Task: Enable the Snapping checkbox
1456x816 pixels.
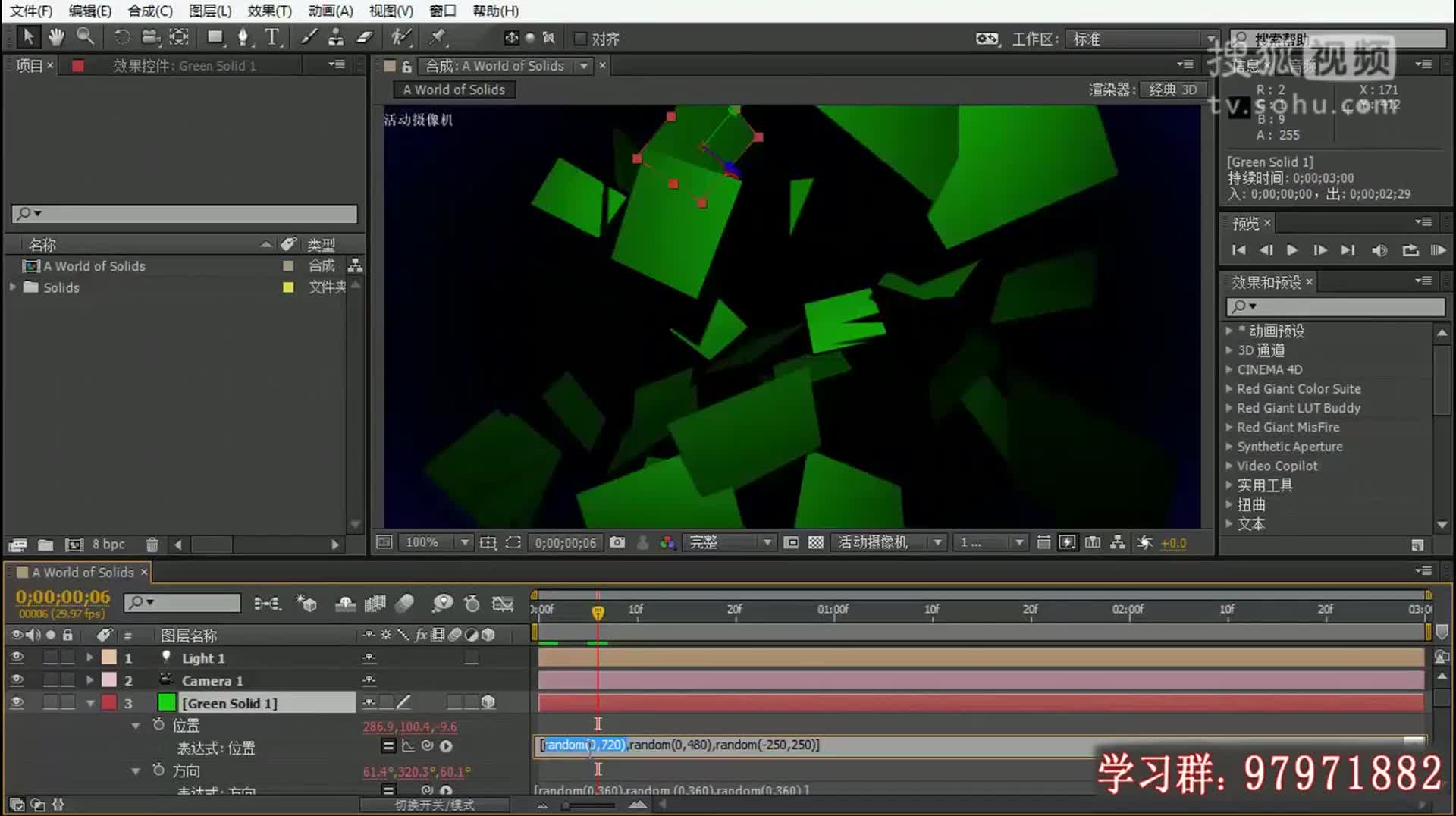Action: 580,39
